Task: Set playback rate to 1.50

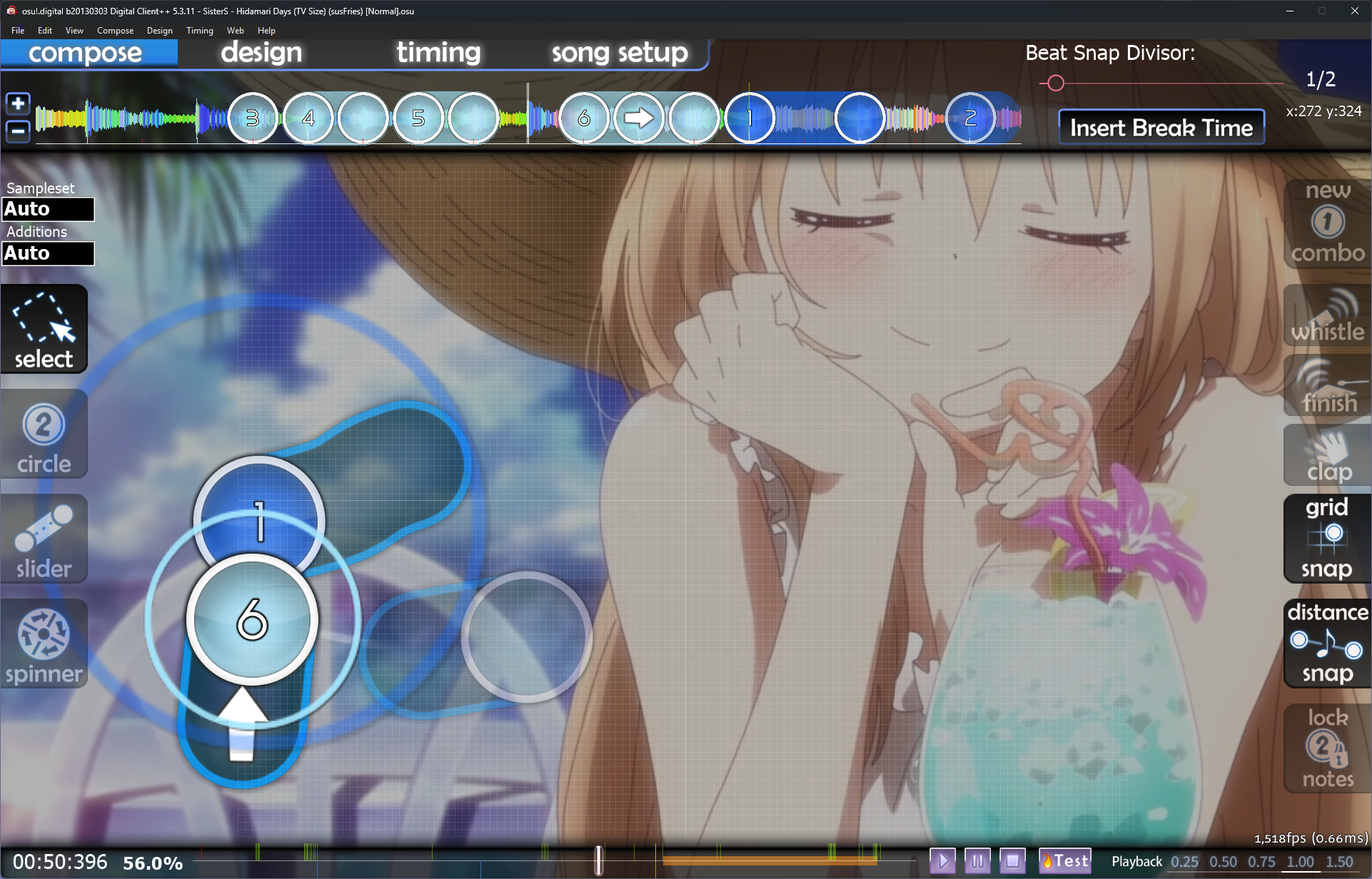Action: point(1339,862)
